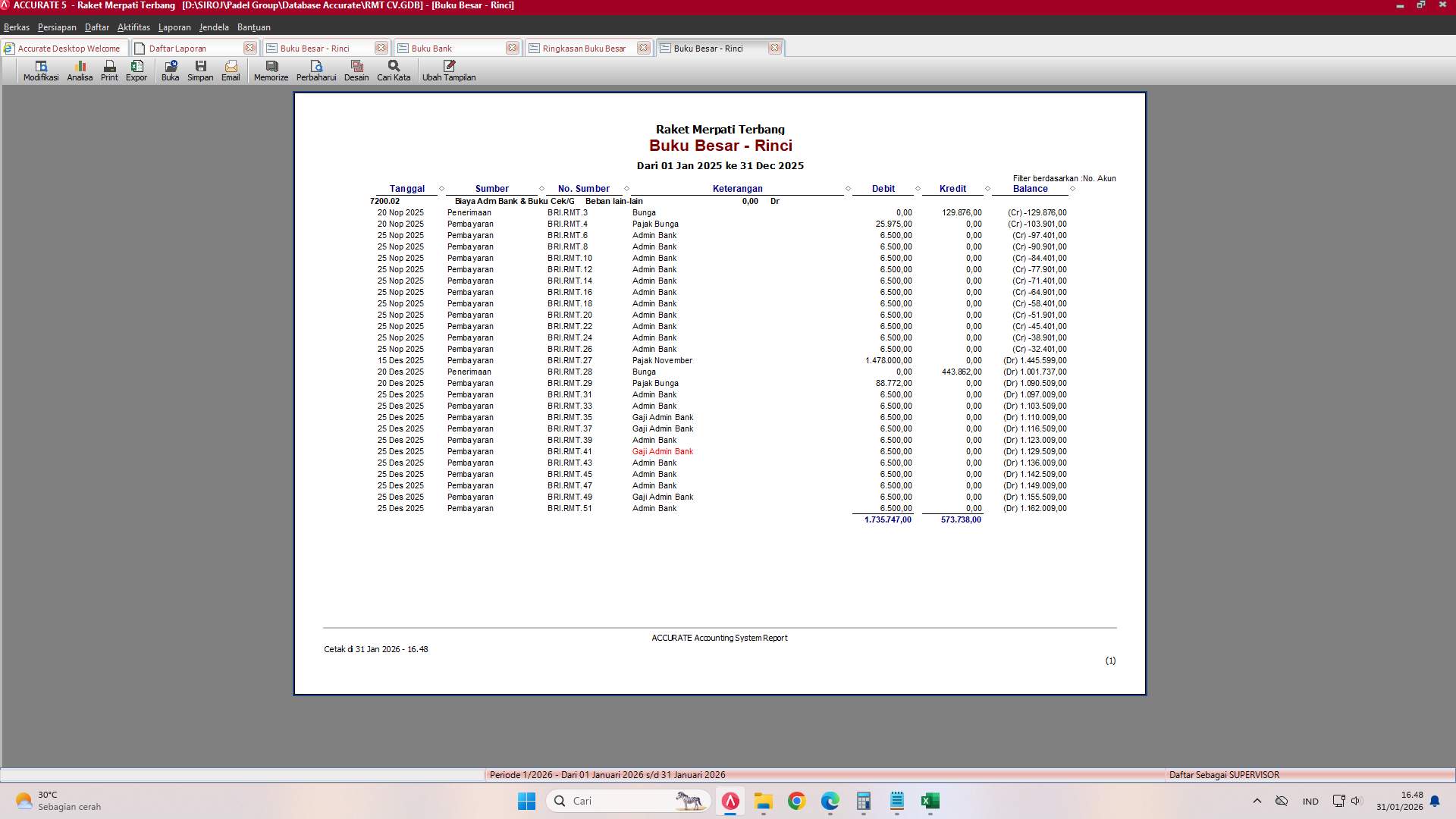Image resolution: width=1456 pixels, height=819 pixels.
Task: Open Ubah Tampilan display options
Action: pos(449,71)
